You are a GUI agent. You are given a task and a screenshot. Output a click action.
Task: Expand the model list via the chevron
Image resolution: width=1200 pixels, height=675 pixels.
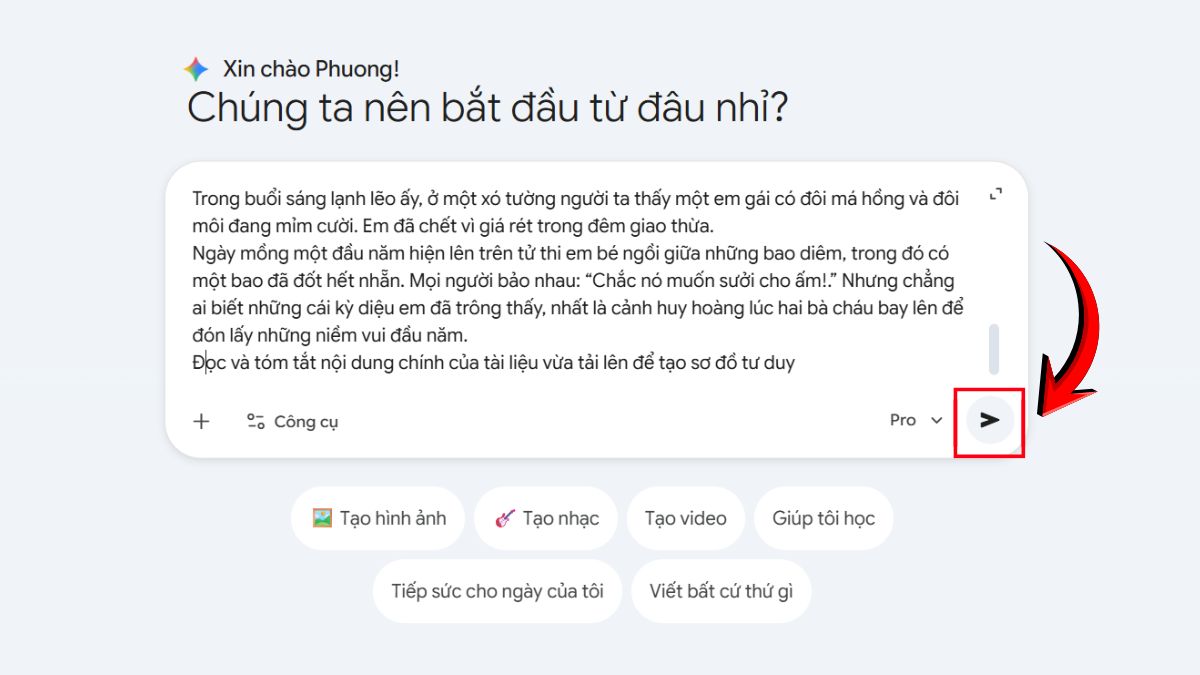pos(935,421)
